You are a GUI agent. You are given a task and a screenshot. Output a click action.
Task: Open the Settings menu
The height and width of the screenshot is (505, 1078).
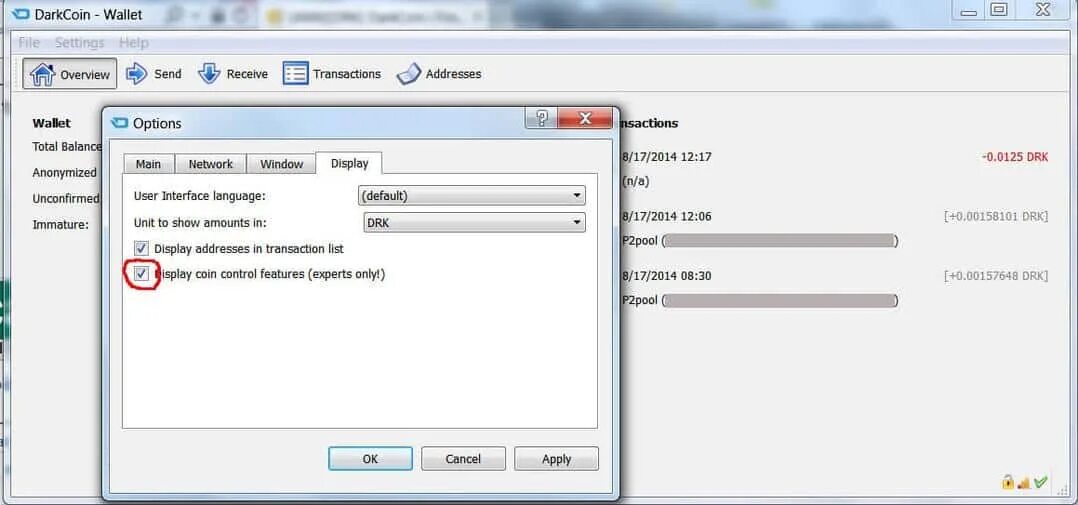[80, 43]
